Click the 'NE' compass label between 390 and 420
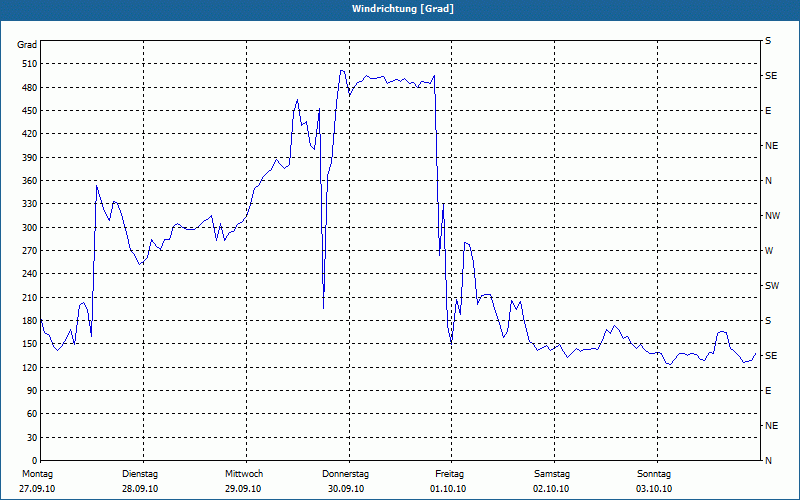The image size is (800, 500). click(x=771, y=146)
